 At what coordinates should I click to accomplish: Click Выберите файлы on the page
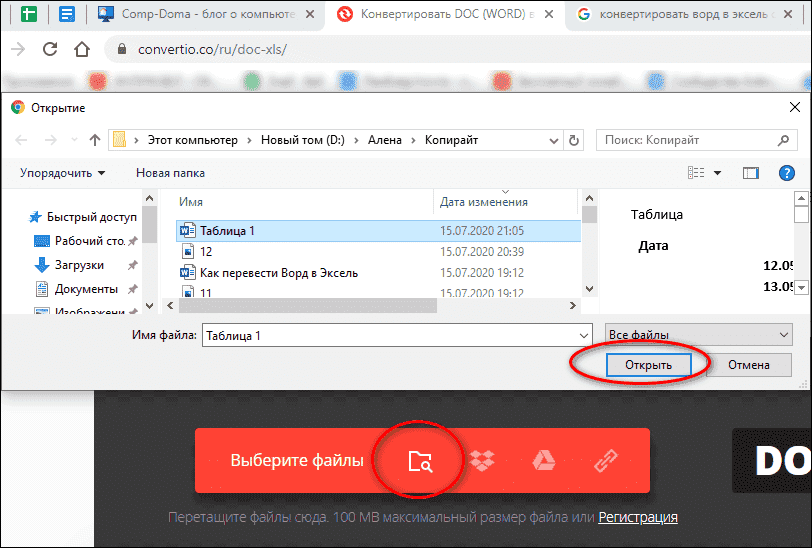297,460
